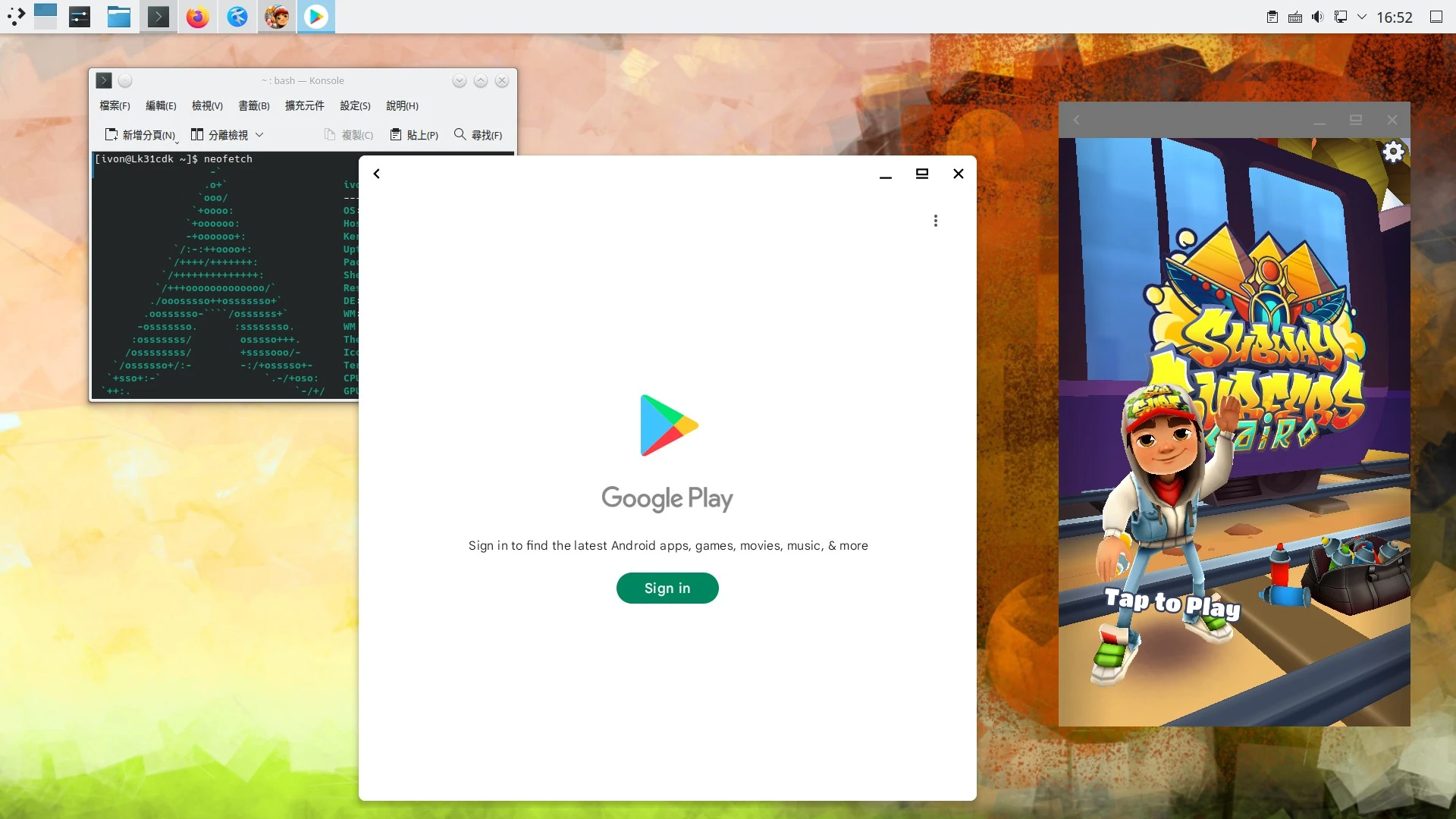1456x819 pixels.
Task: Open the Dolphin file manager from taskbar
Action: click(x=118, y=16)
